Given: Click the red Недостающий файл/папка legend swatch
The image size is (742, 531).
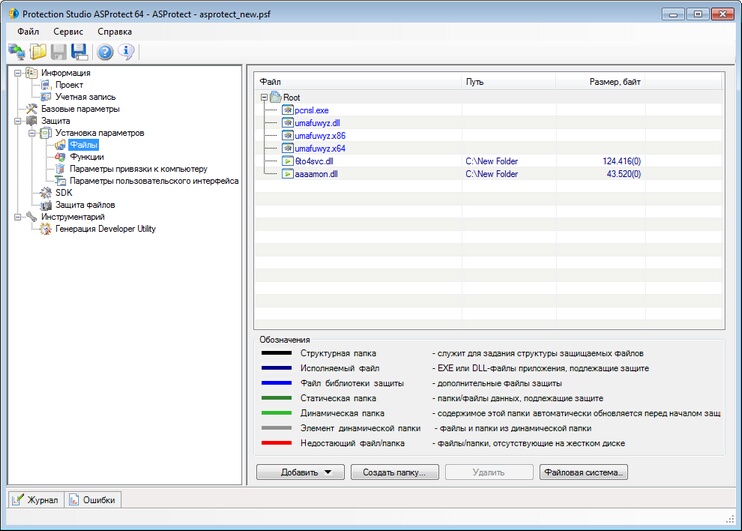Looking at the screenshot, I should point(276,443).
